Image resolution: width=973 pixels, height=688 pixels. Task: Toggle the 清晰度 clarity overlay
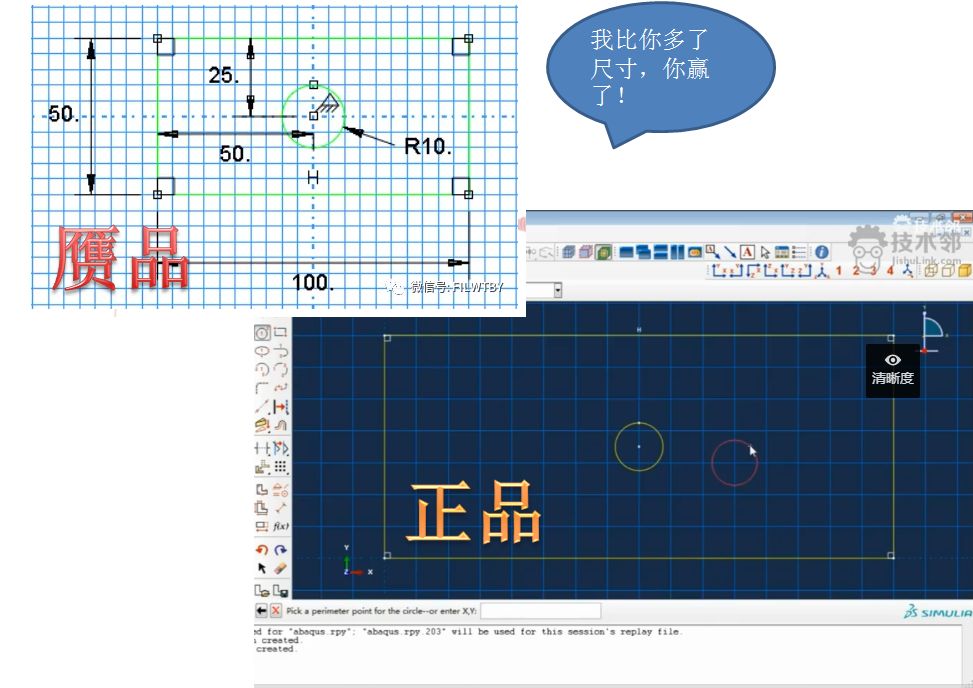click(x=891, y=368)
